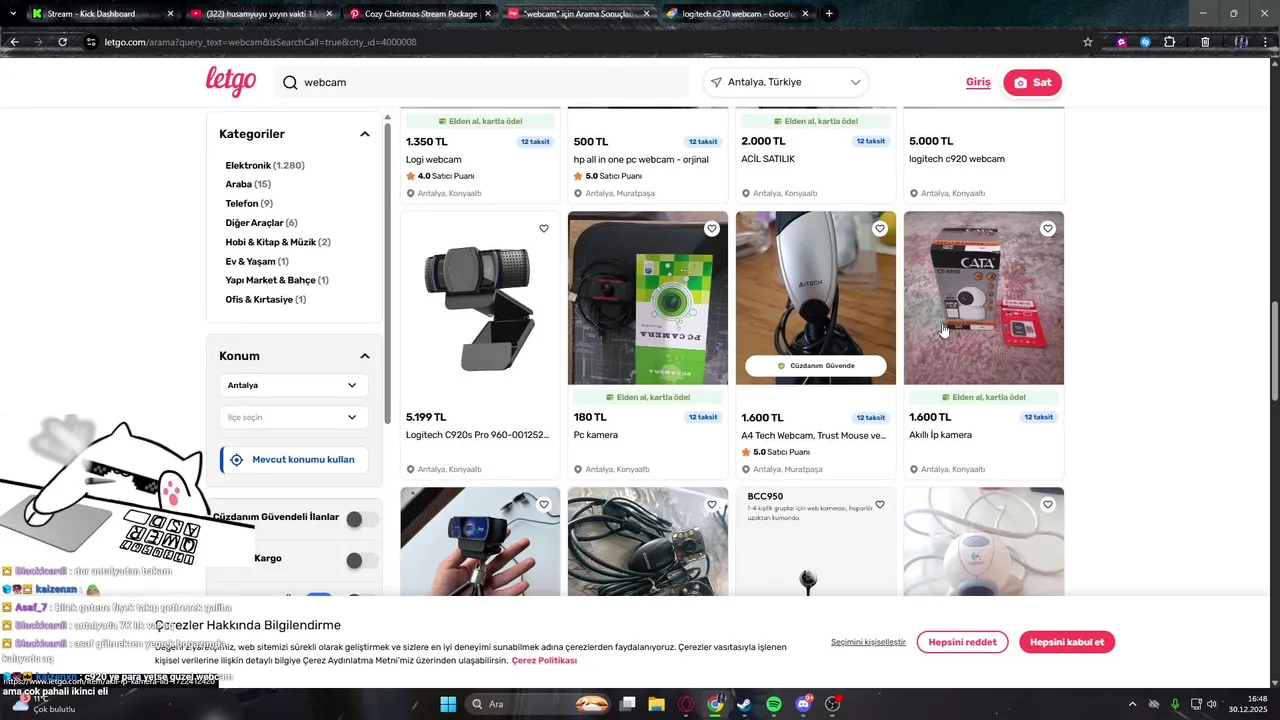Click the Sat sell button
The width and height of the screenshot is (1280, 720).
(1032, 82)
